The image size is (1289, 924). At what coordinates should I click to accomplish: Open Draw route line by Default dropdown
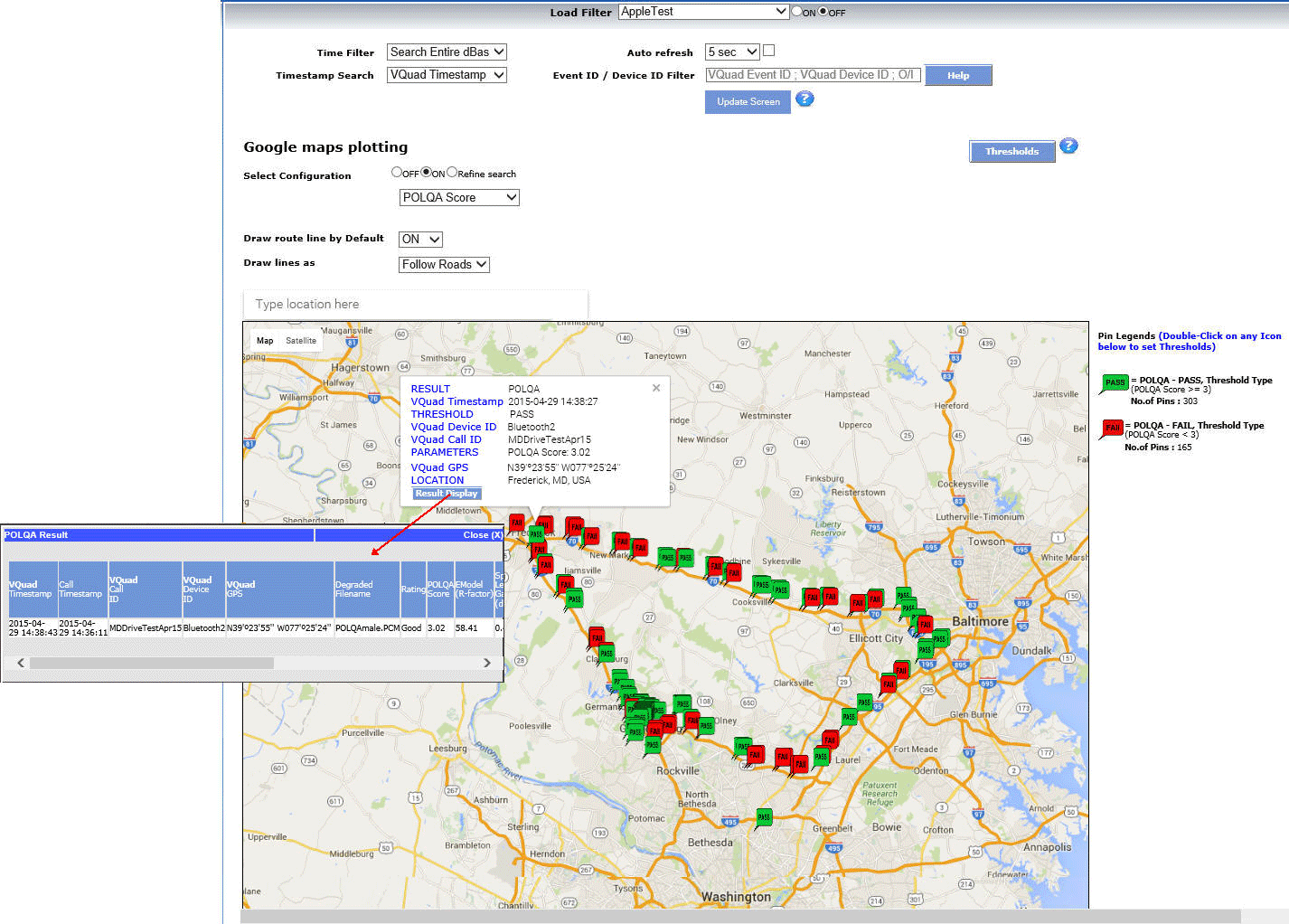click(x=420, y=240)
